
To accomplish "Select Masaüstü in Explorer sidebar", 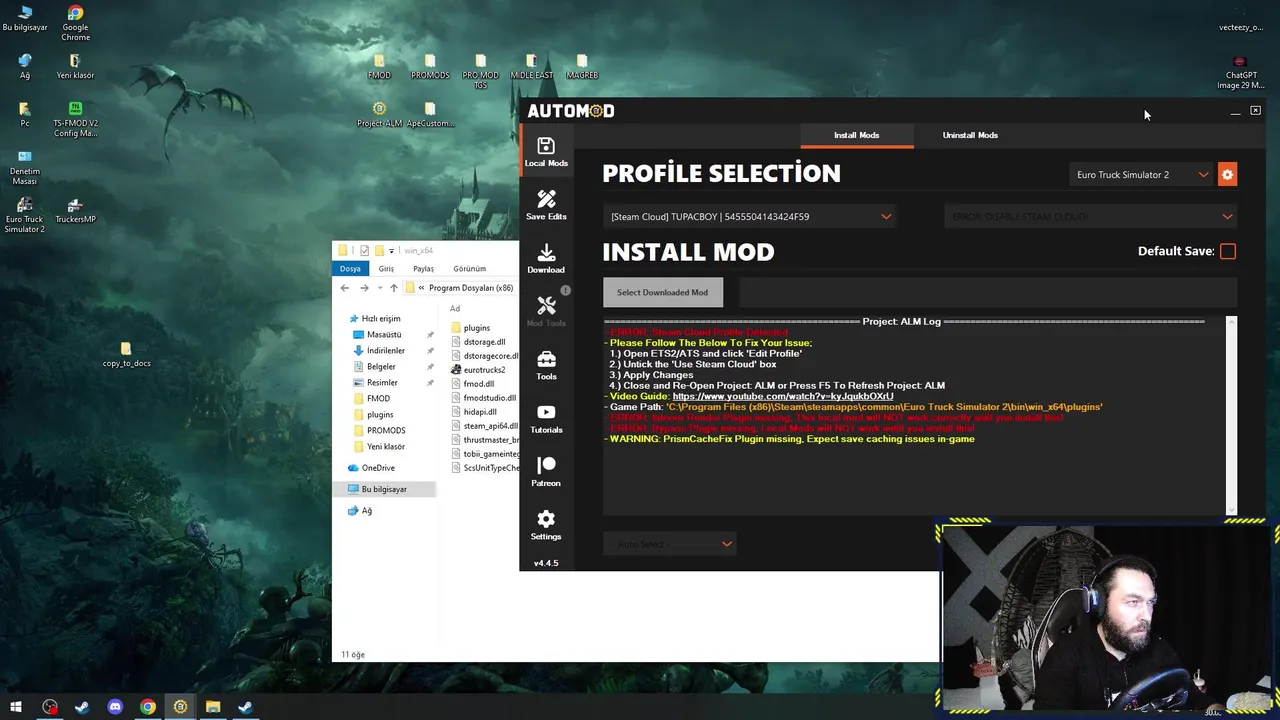I will [384, 335].
